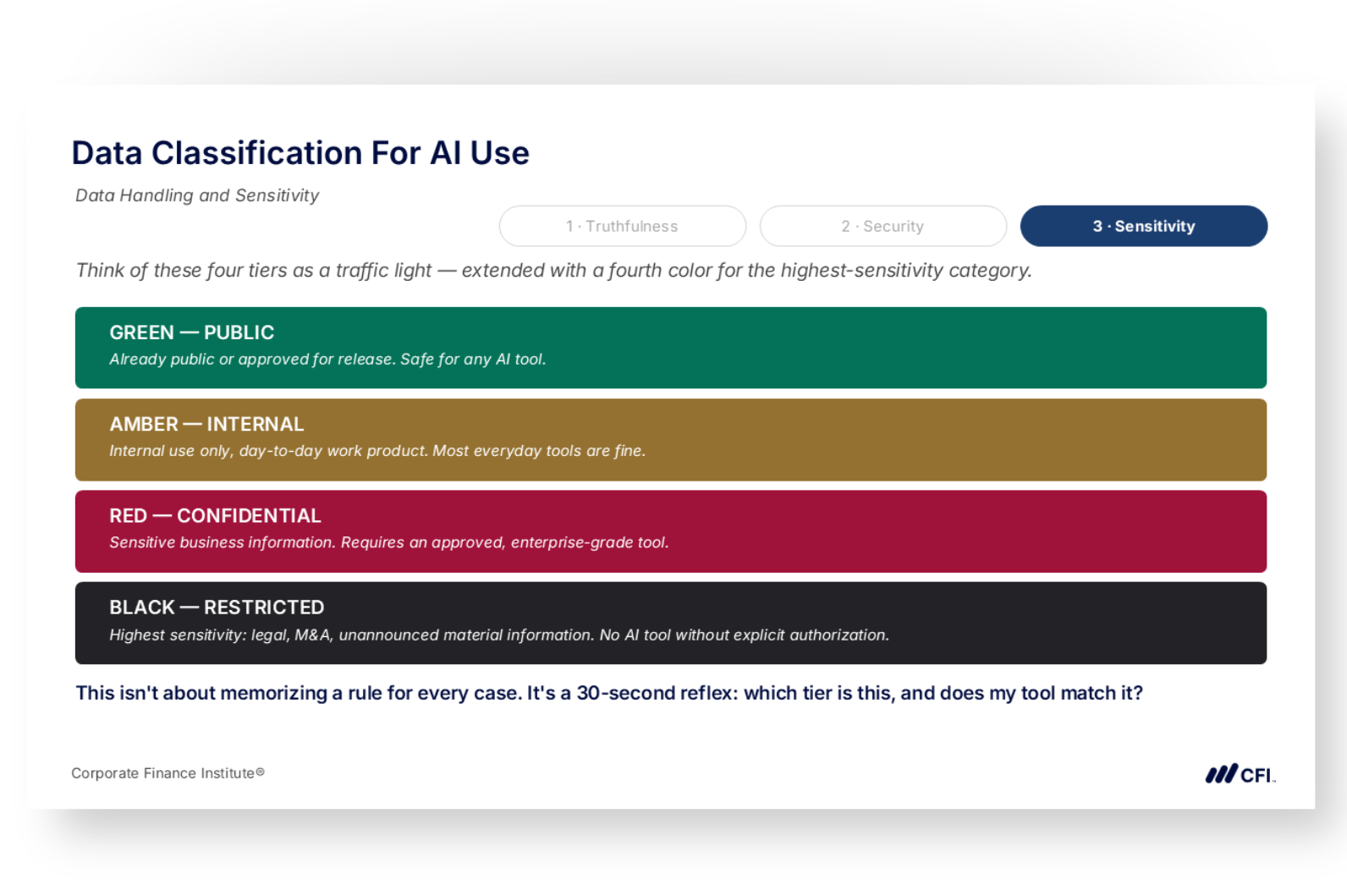
Task: Click the CFI logo icon
Action: click(x=1240, y=774)
